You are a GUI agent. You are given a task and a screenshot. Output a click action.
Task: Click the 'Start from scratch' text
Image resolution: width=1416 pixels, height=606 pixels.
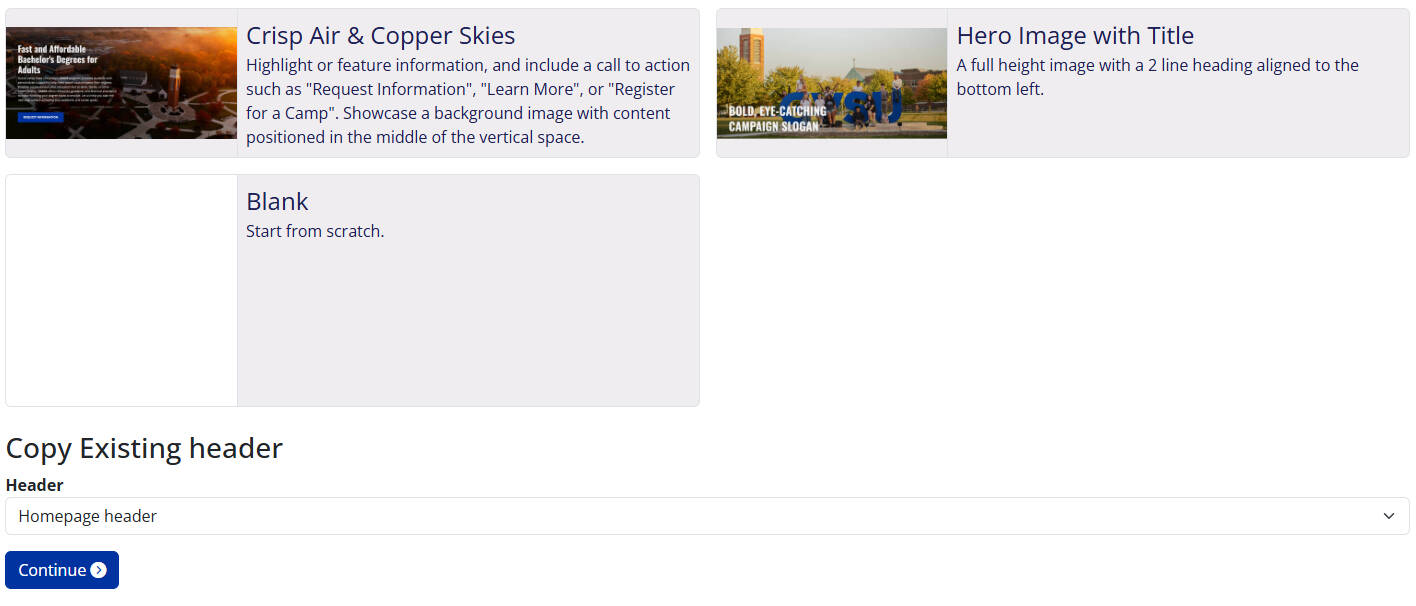coord(315,231)
